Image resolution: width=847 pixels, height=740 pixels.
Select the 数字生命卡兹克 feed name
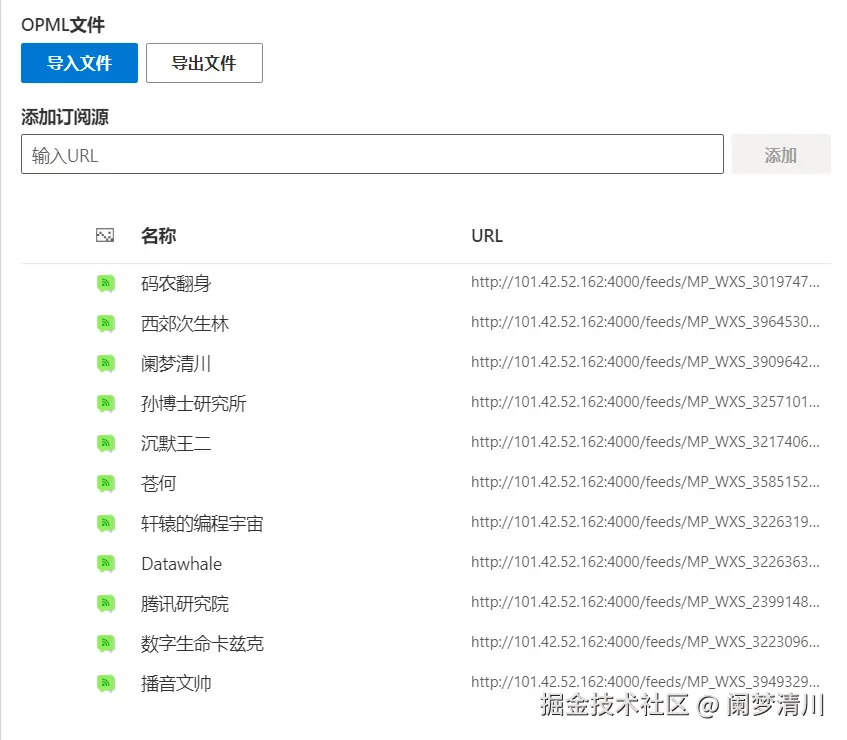(202, 643)
